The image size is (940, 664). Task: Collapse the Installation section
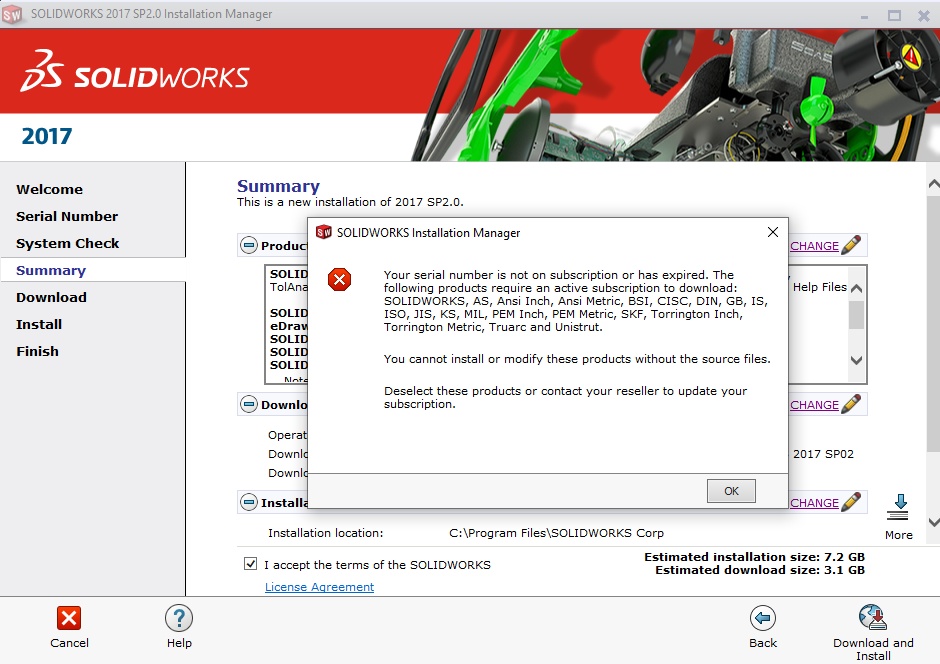point(249,502)
